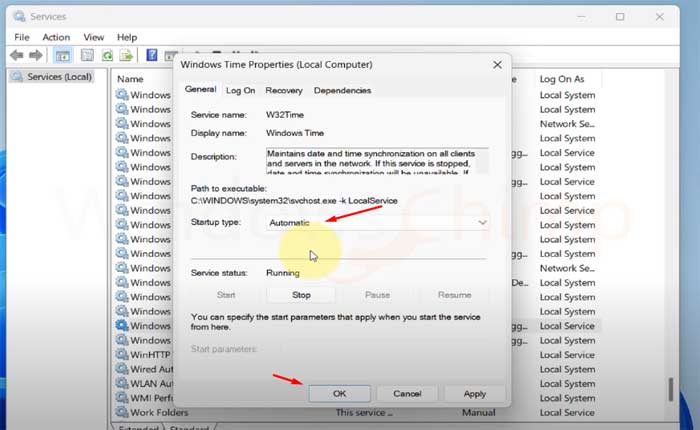Click the gear icon beside Work Folders
Image resolution: width=700 pixels, height=430 pixels.
click(x=122, y=412)
